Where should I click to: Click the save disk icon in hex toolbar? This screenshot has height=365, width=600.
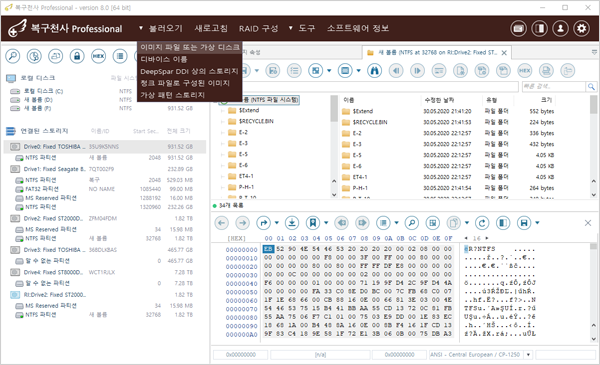524,223
